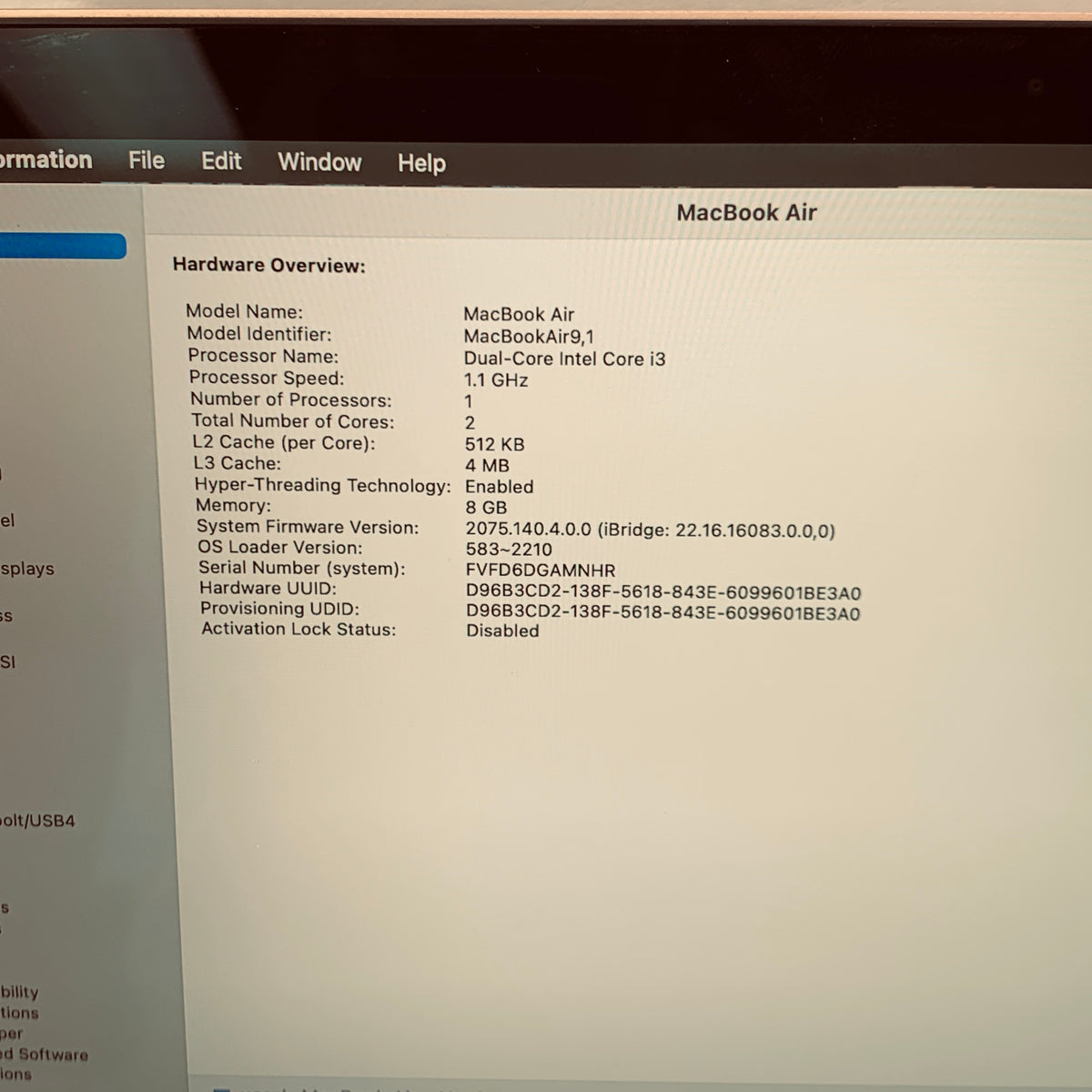This screenshot has width=1092, height=1092.
Task: Open the Help menu
Action: click(421, 164)
